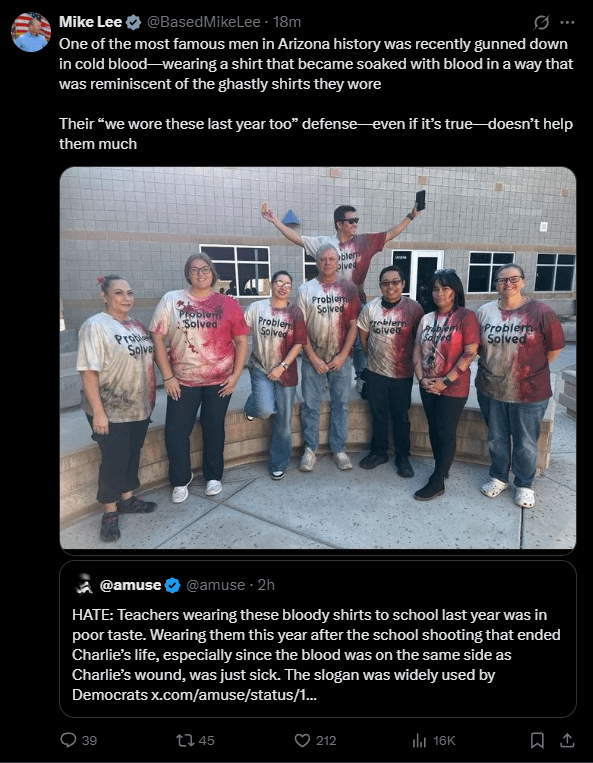Click the 18m timestamp
This screenshot has height=763, width=593.
tap(287, 22)
